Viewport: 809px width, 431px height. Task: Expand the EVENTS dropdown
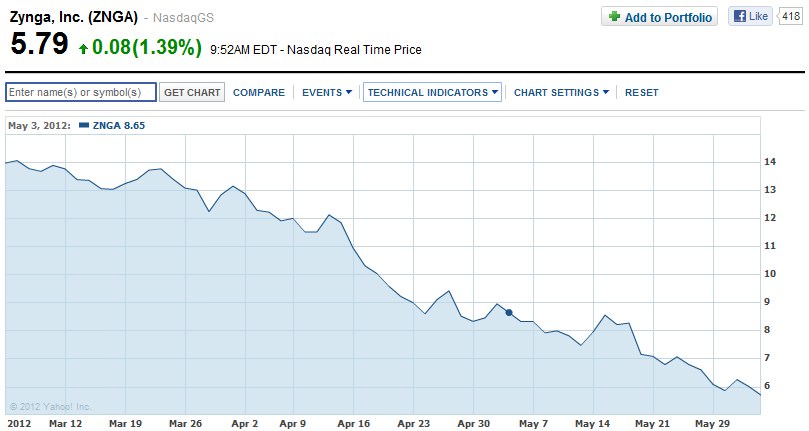pos(327,92)
